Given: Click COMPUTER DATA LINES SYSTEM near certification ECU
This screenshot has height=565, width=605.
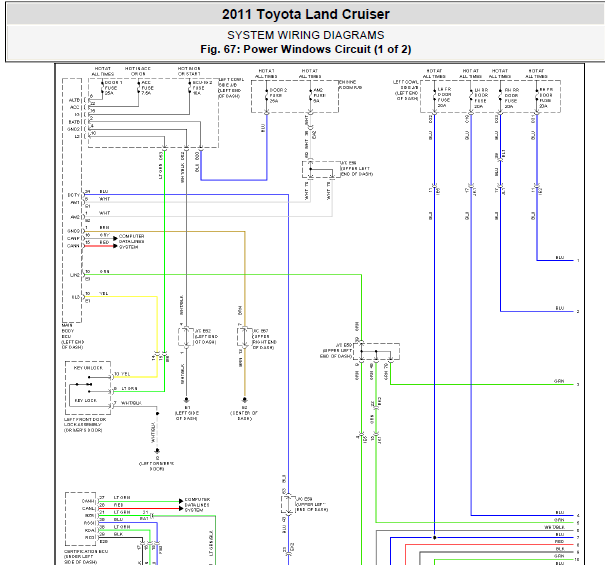Looking at the screenshot, I should (197, 505).
